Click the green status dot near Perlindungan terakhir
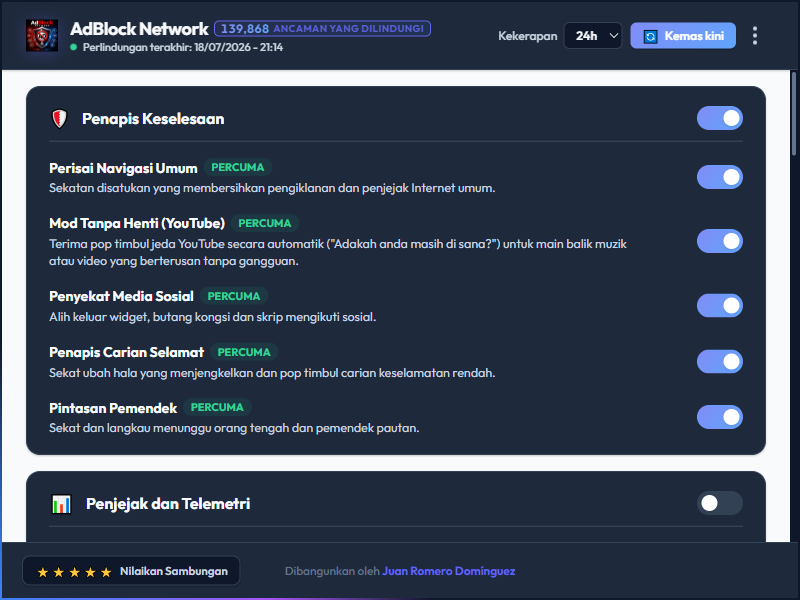Screen dimensions: 800x600 (73, 47)
